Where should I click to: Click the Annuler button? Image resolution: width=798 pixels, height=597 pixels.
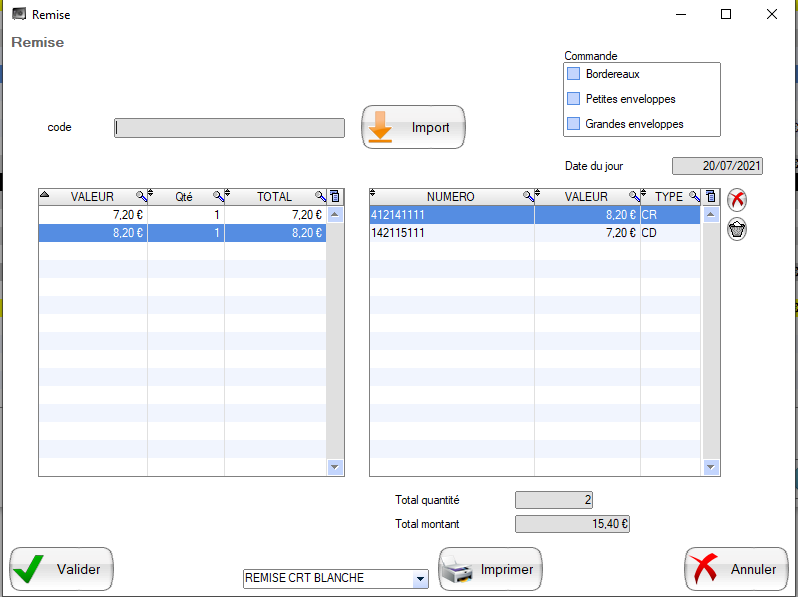tap(736, 569)
